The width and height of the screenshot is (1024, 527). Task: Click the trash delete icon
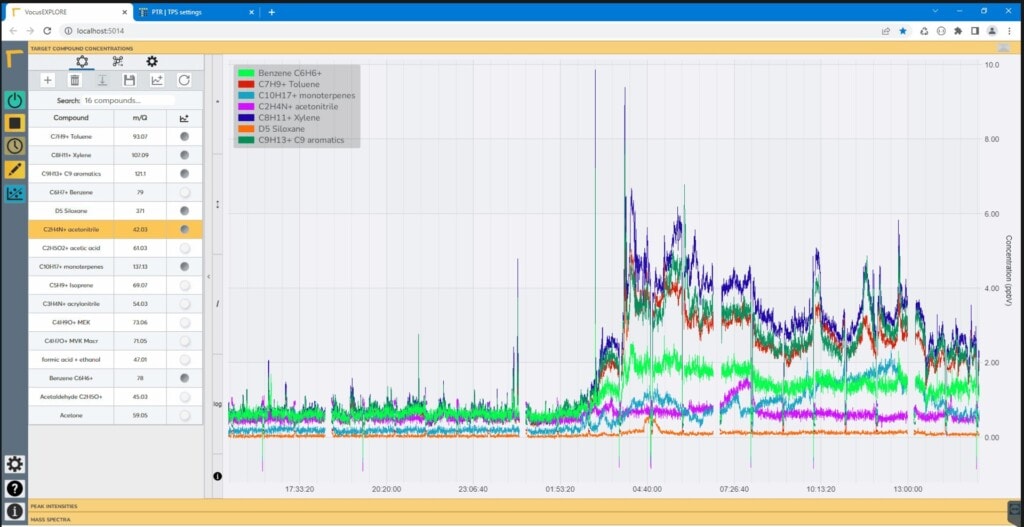(x=74, y=80)
